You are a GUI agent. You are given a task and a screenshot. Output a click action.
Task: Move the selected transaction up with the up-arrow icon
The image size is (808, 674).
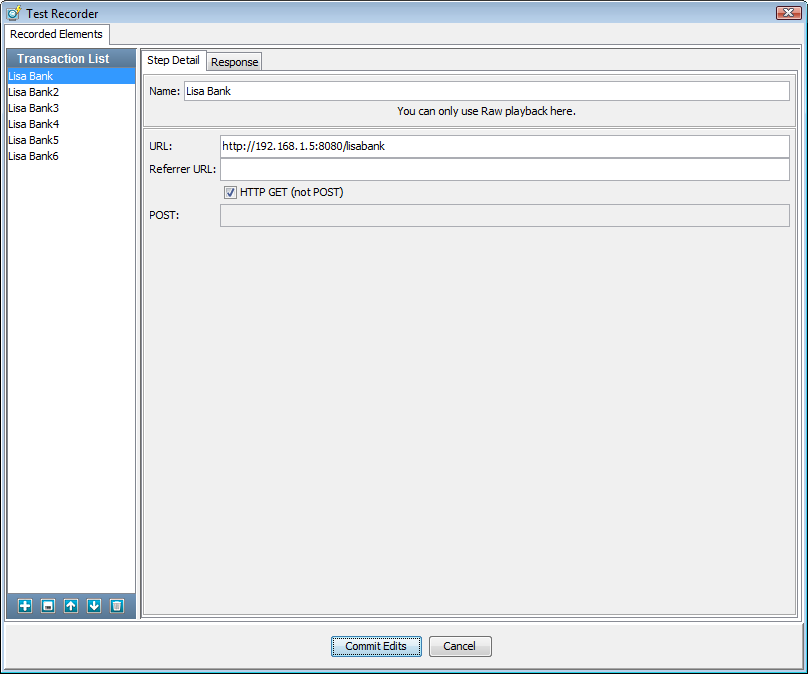[x=70, y=605]
